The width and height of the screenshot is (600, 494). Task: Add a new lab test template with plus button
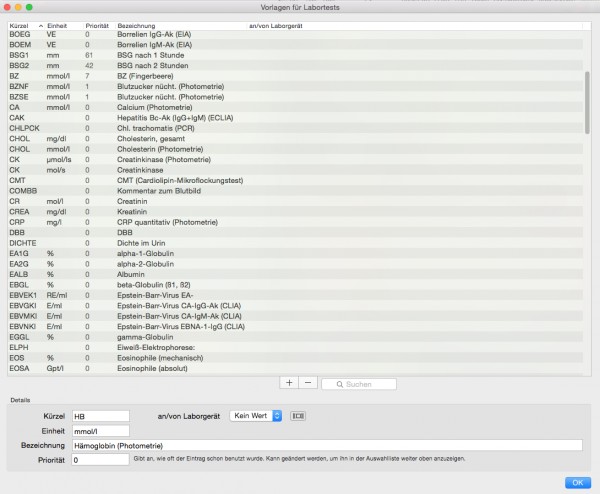[x=289, y=383]
